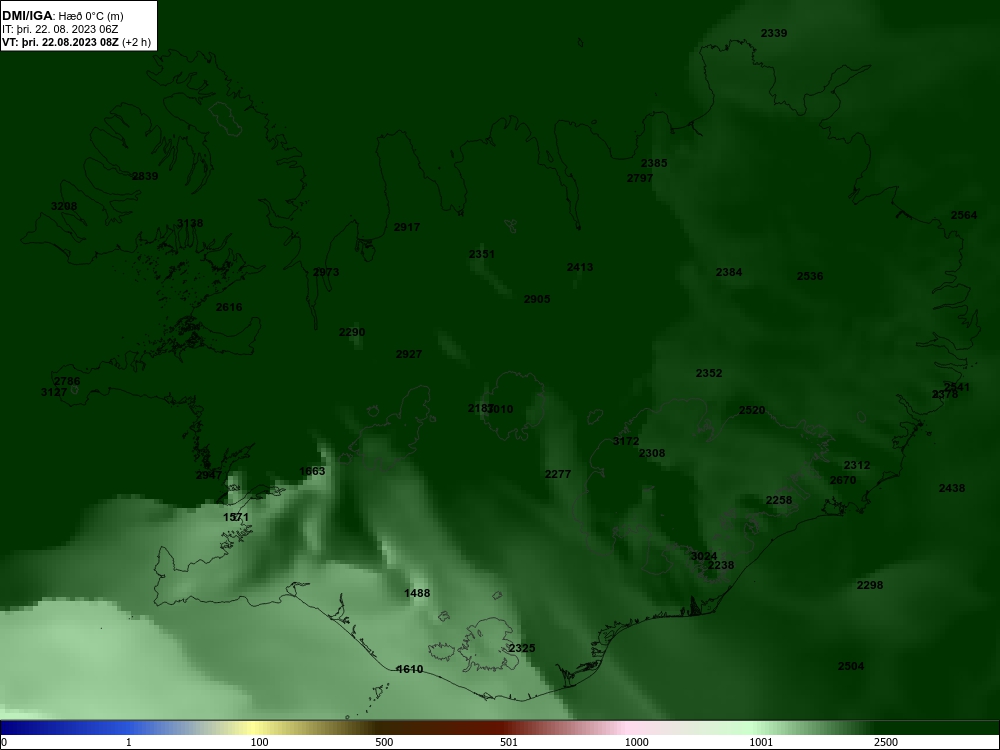Click the 2339 value north of the coast
1000x750 pixels.
[774, 33]
